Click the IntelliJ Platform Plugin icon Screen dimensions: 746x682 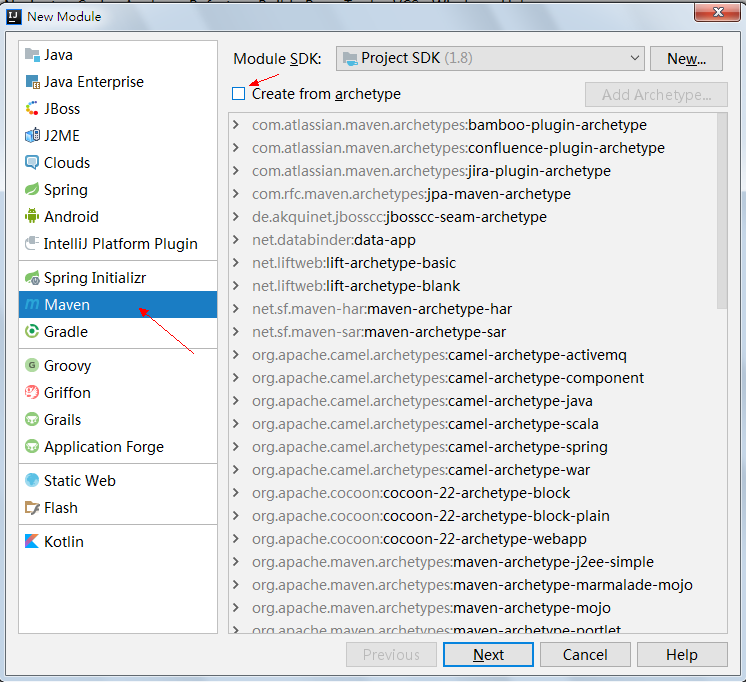click(32, 244)
